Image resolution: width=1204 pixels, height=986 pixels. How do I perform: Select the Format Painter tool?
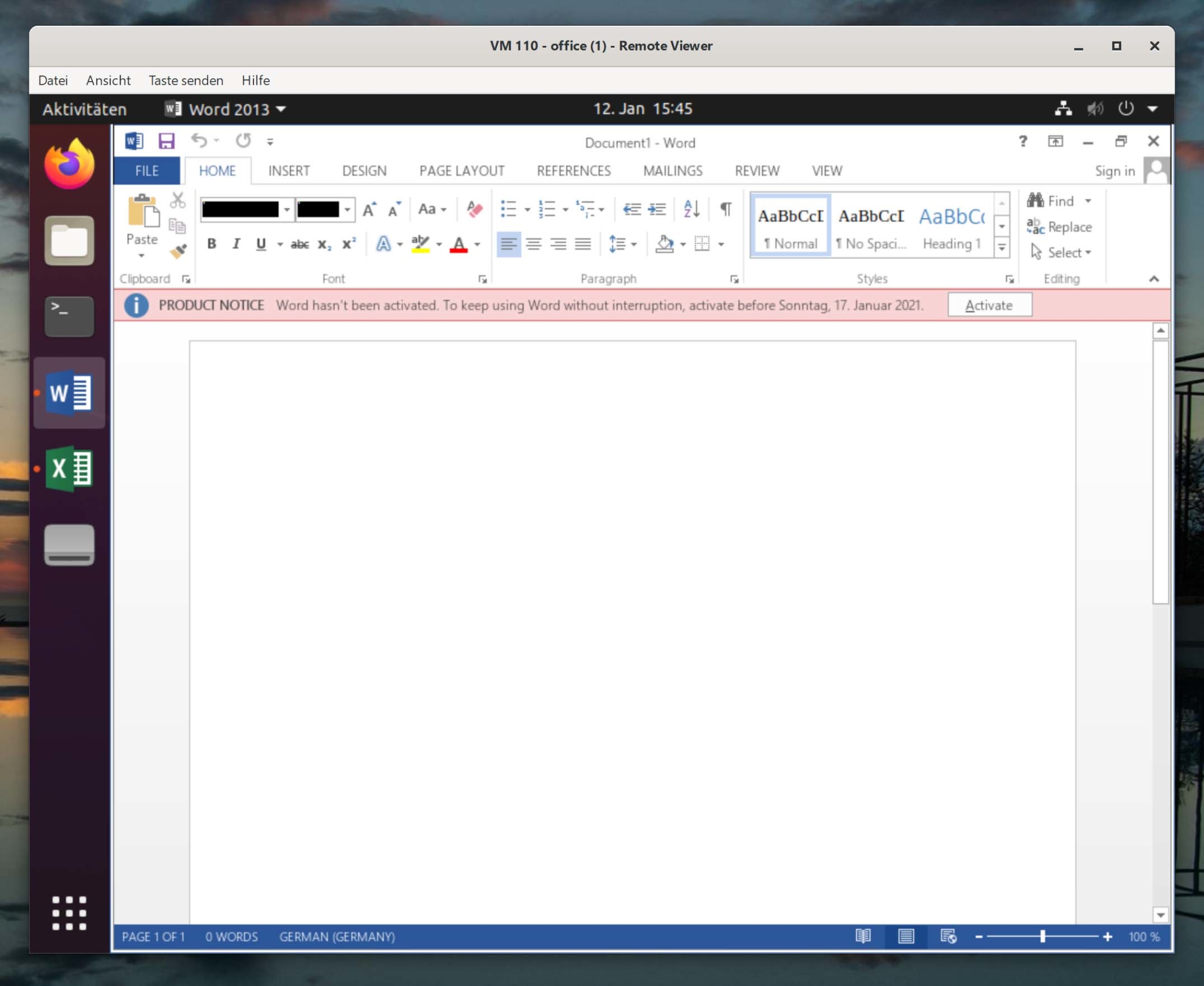coord(176,252)
